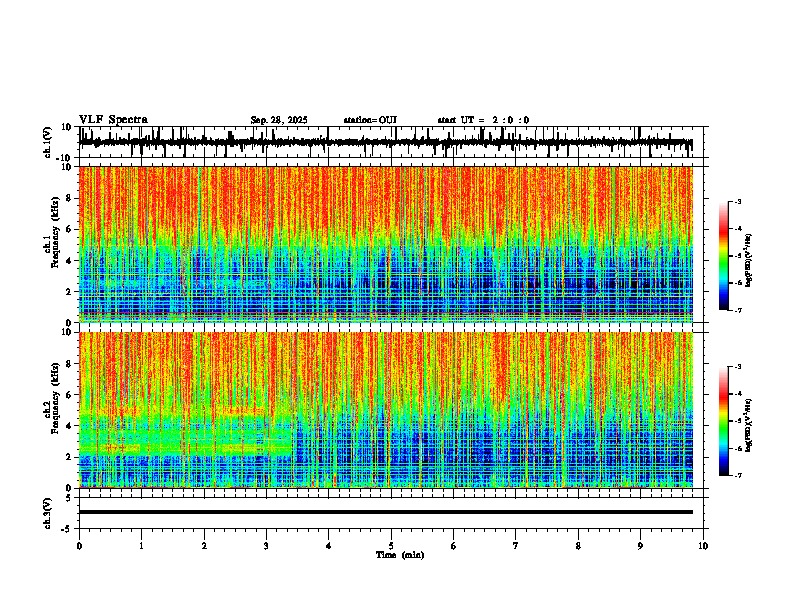Click the "8" kHz tick on ch.1 frequency axis
The width and height of the screenshot is (792, 612).
[x=70, y=198]
